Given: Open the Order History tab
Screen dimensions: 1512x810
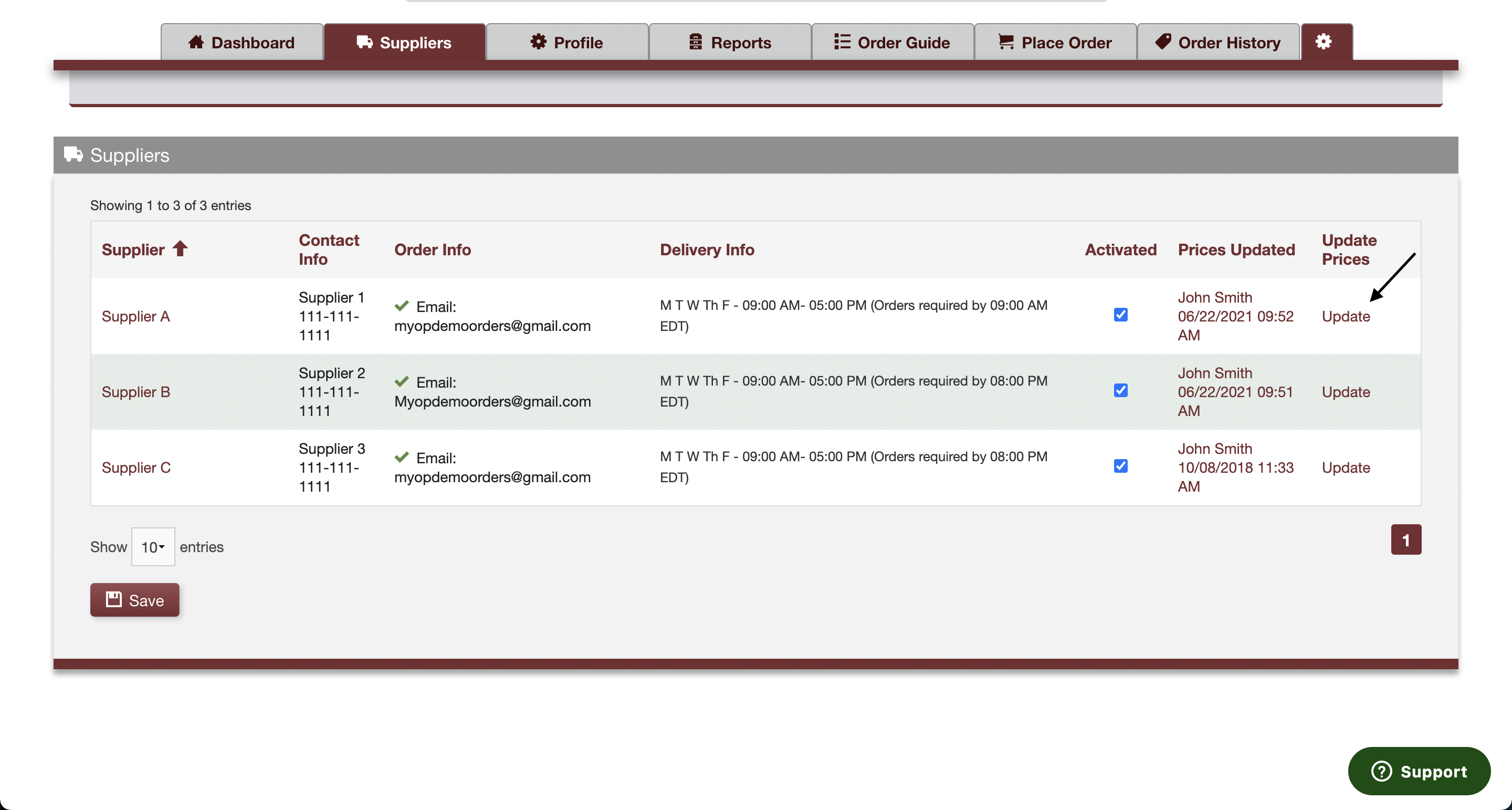Looking at the screenshot, I should coord(1218,43).
